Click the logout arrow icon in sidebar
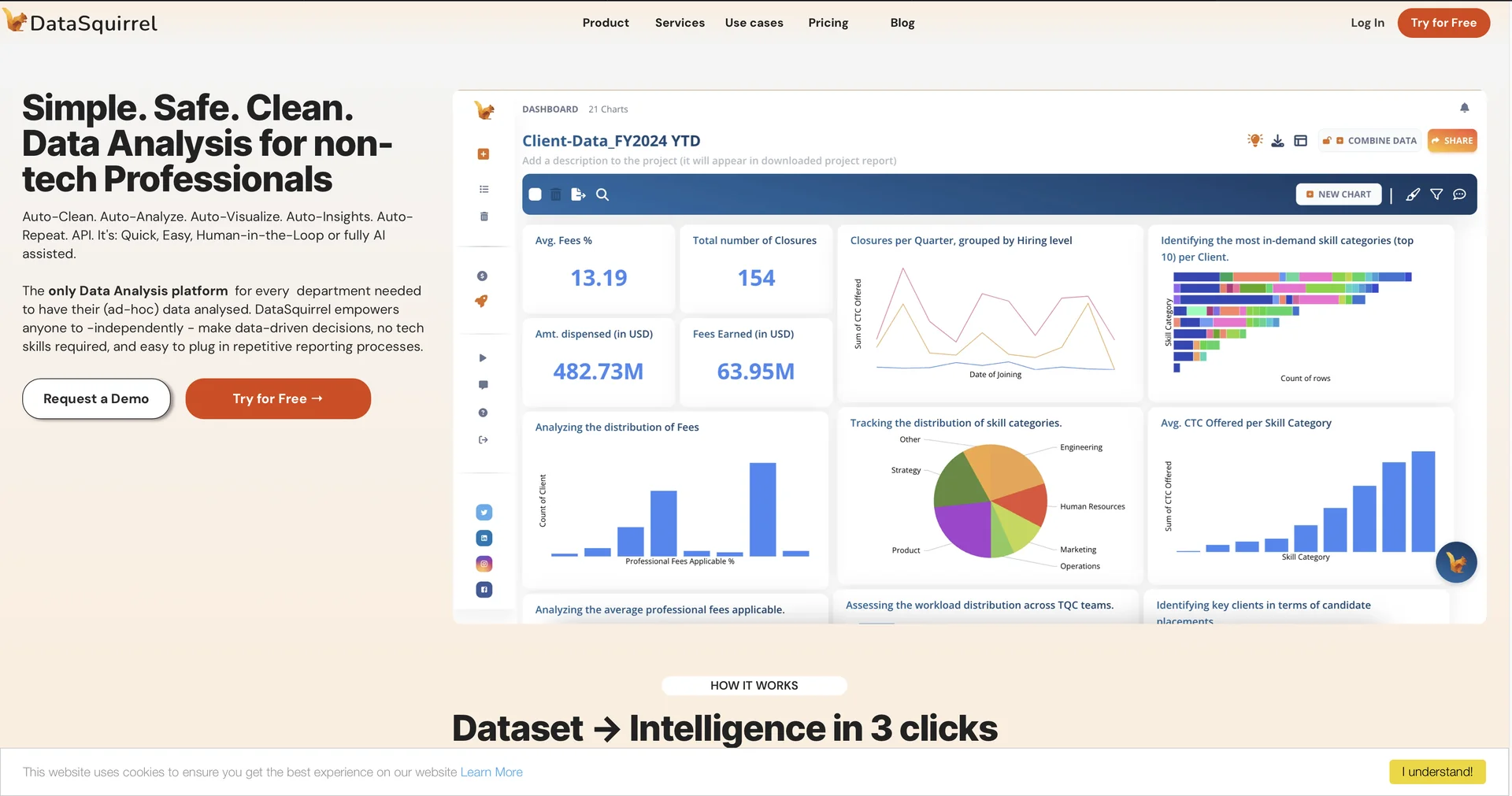The width and height of the screenshot is (1512, 796). click(x=484, y=439)
